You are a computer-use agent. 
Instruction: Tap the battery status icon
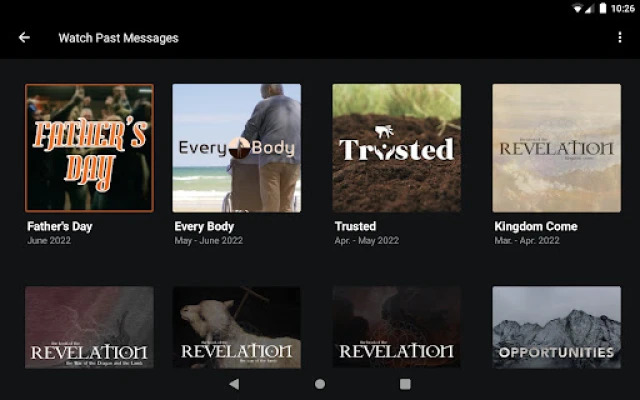tap(602, 8)
